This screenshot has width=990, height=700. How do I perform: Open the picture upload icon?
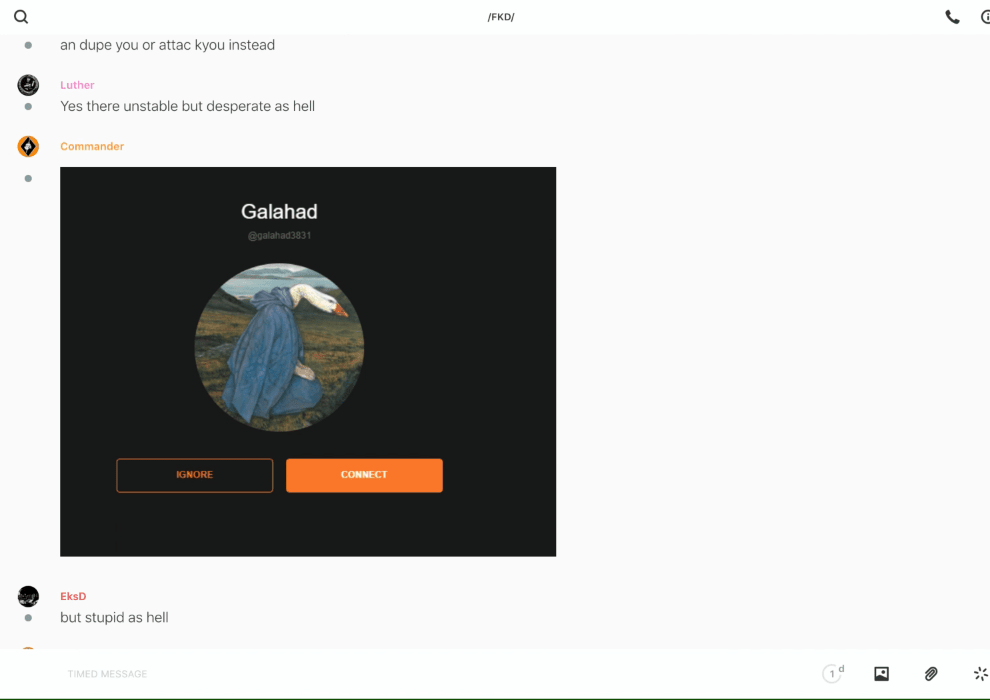881,674
